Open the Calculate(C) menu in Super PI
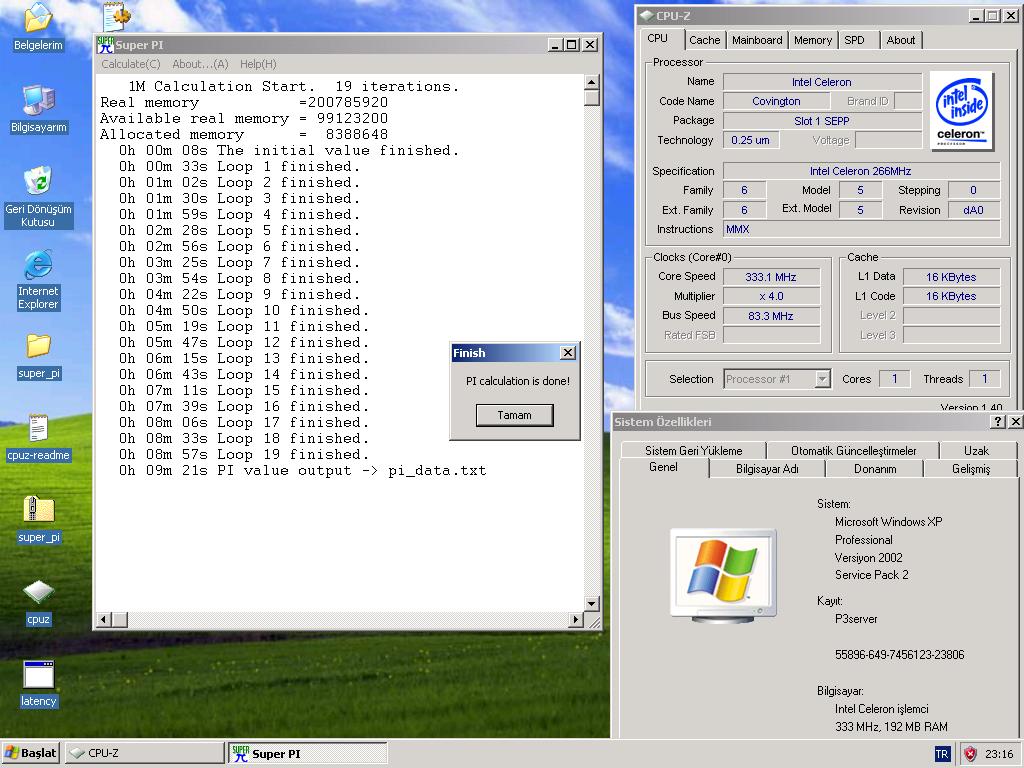1024x768 pixels. point(131,64)
